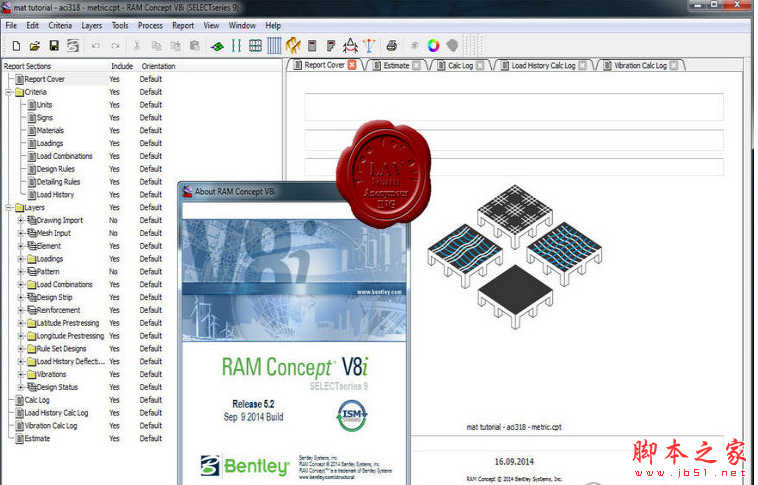This screenshot has height=485, width=758.
Task: Open the color wheel icon in toolbar
Action: tap(433, 45)
